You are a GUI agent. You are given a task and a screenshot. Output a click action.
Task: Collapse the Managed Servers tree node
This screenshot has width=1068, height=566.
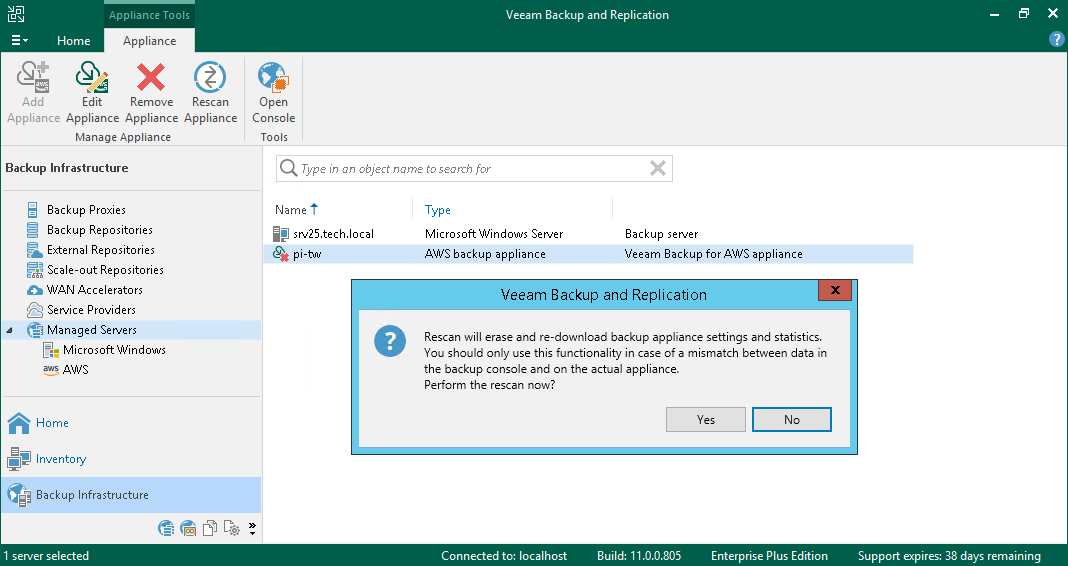tap(10, 330)
